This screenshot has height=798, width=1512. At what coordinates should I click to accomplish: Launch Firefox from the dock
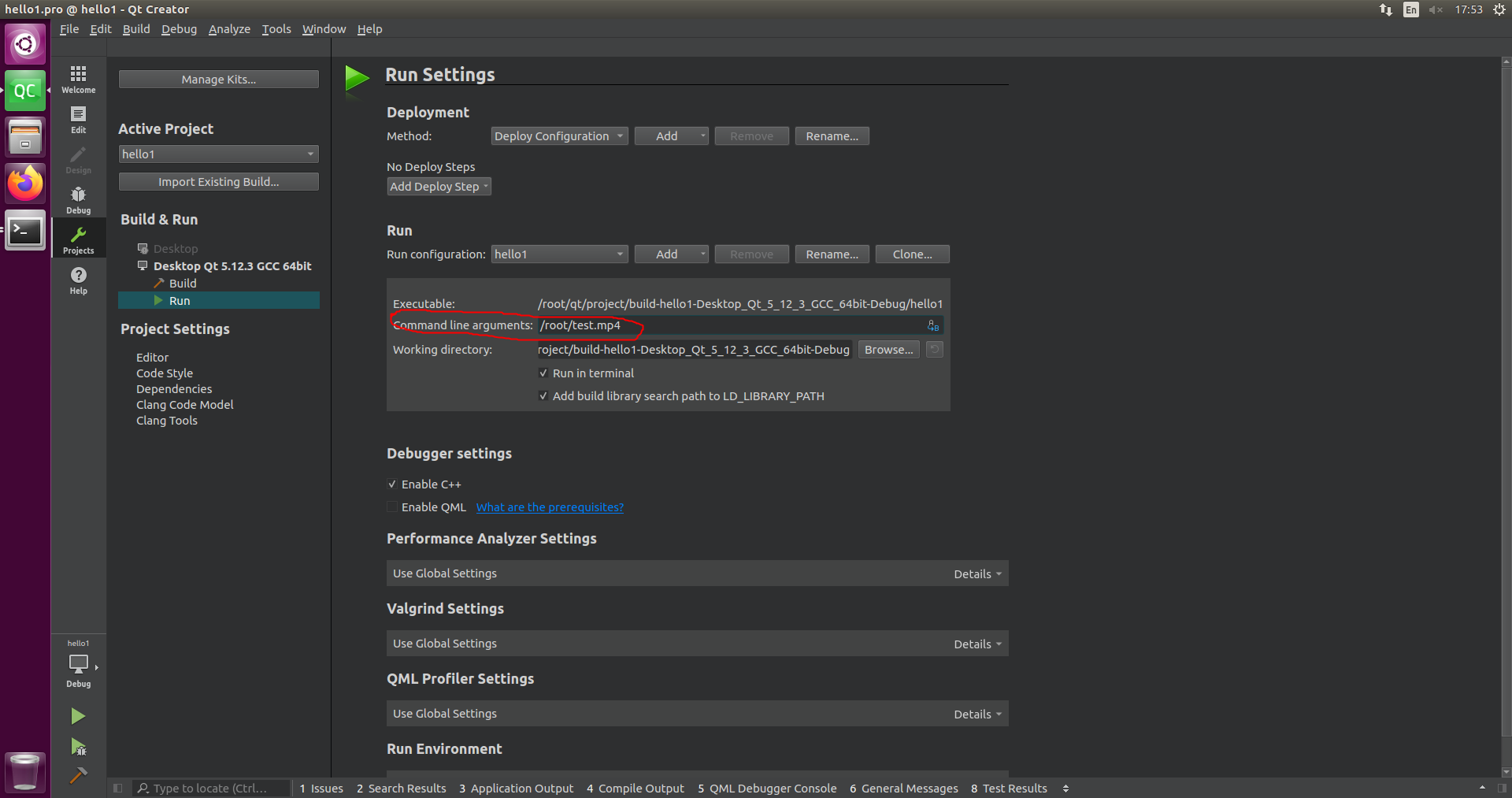[x=25, y=184]
